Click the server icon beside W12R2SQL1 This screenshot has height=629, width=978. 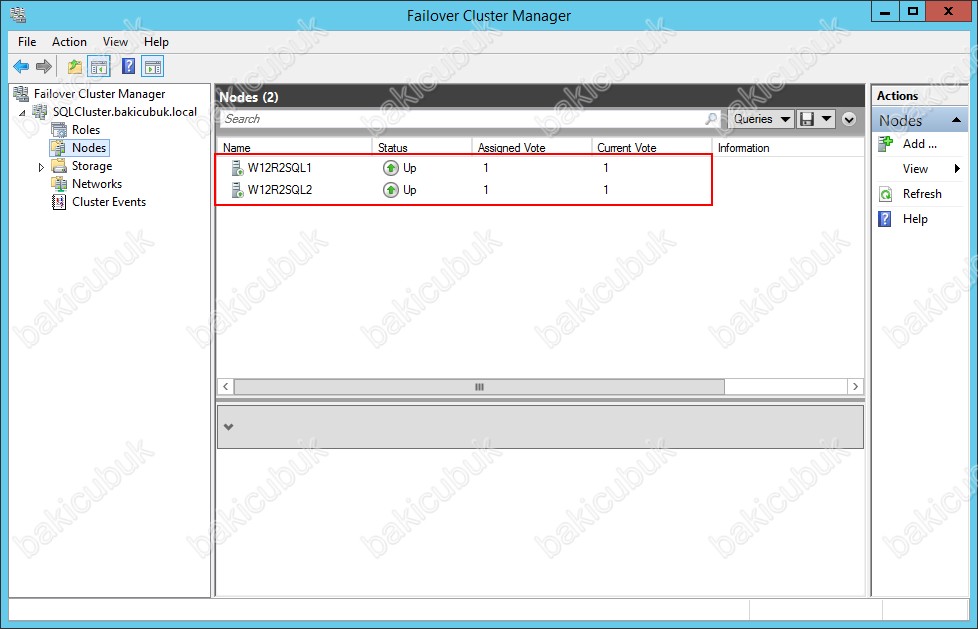coord(237,168)
